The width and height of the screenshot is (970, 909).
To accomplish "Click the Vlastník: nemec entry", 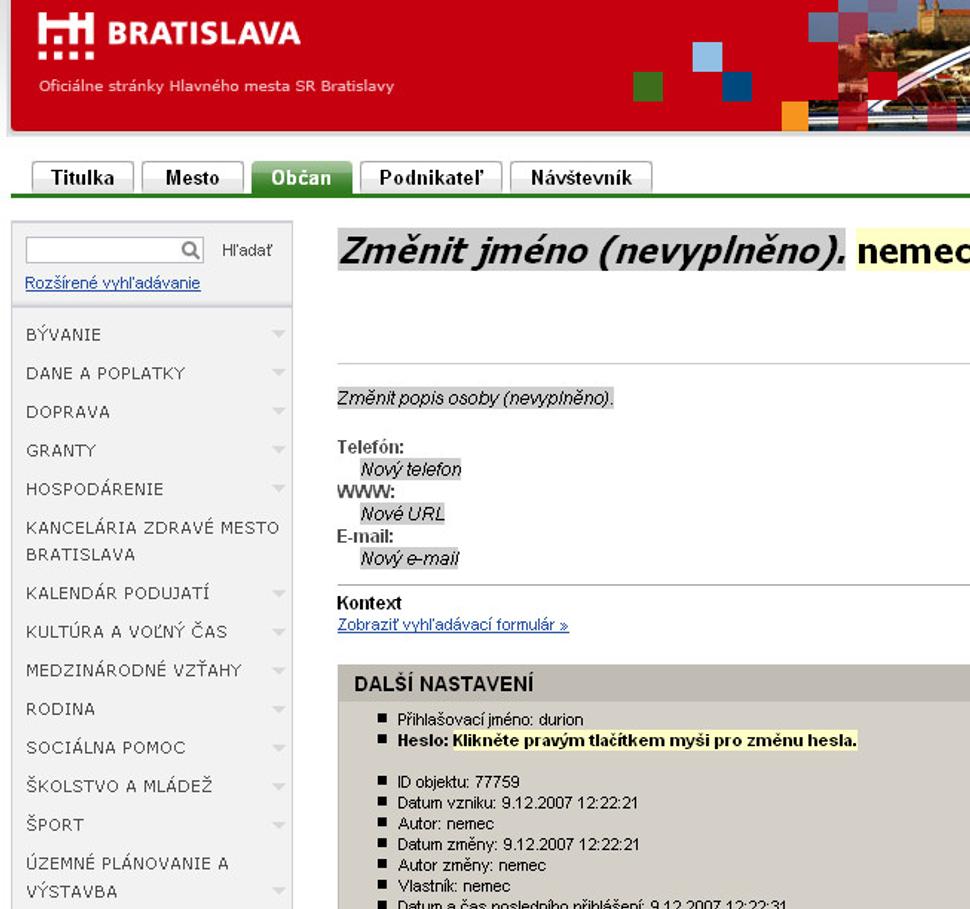I will (x=453, y=886).
